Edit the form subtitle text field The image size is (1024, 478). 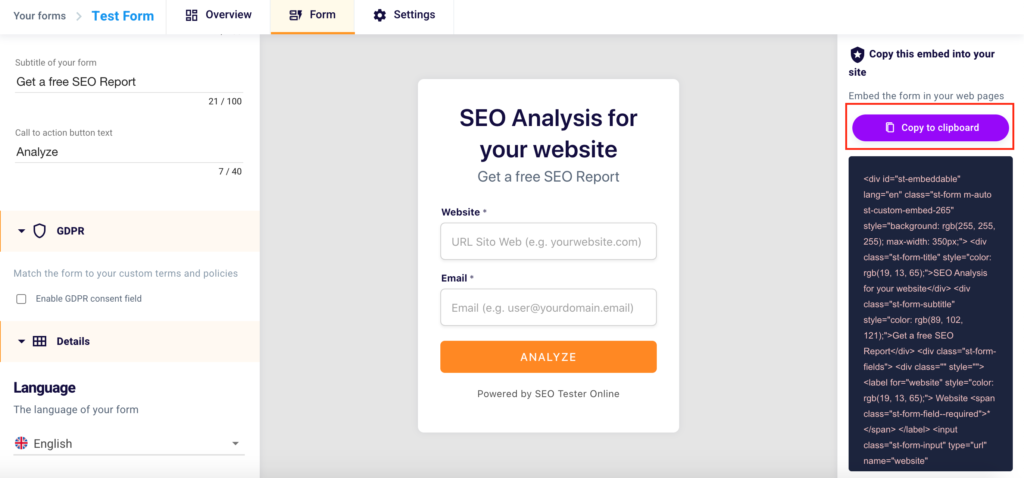click(128, 82)
